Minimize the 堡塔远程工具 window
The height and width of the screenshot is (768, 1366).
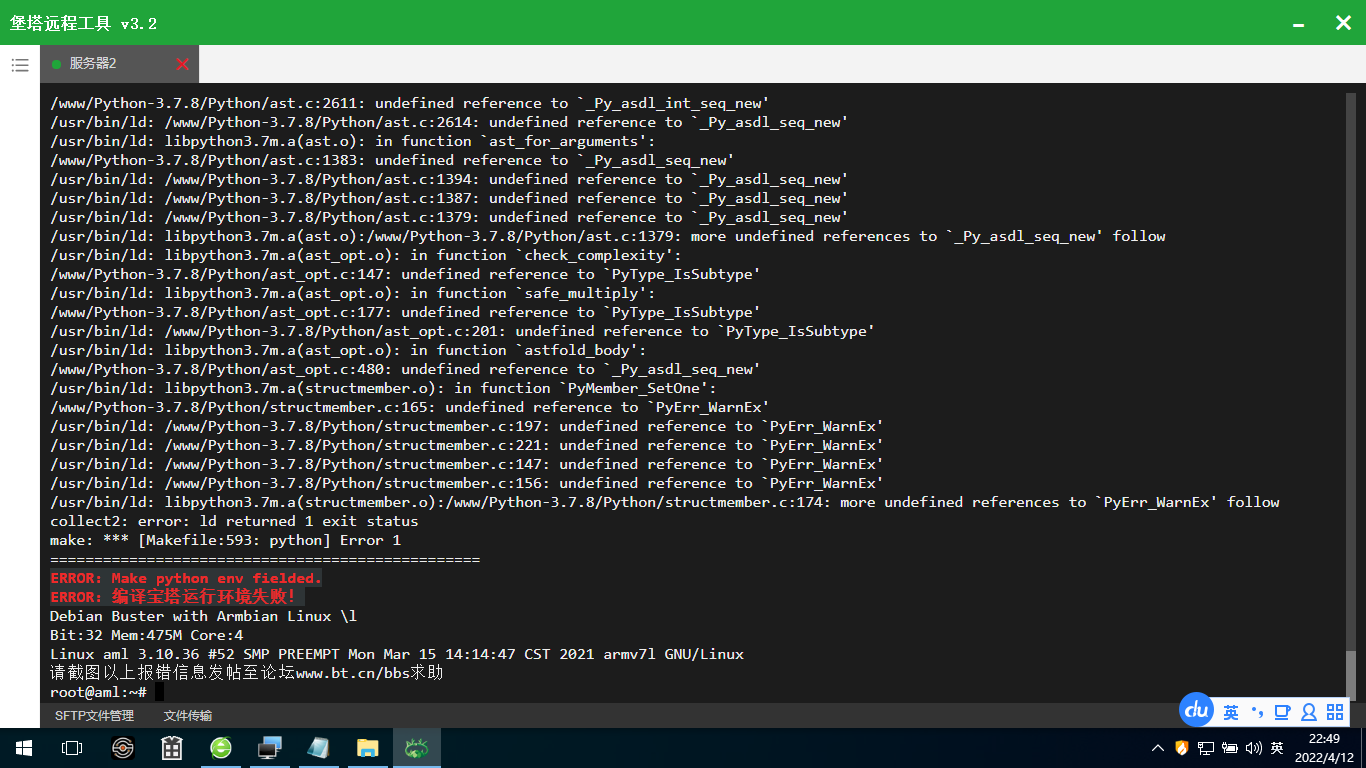[1298, 24]
